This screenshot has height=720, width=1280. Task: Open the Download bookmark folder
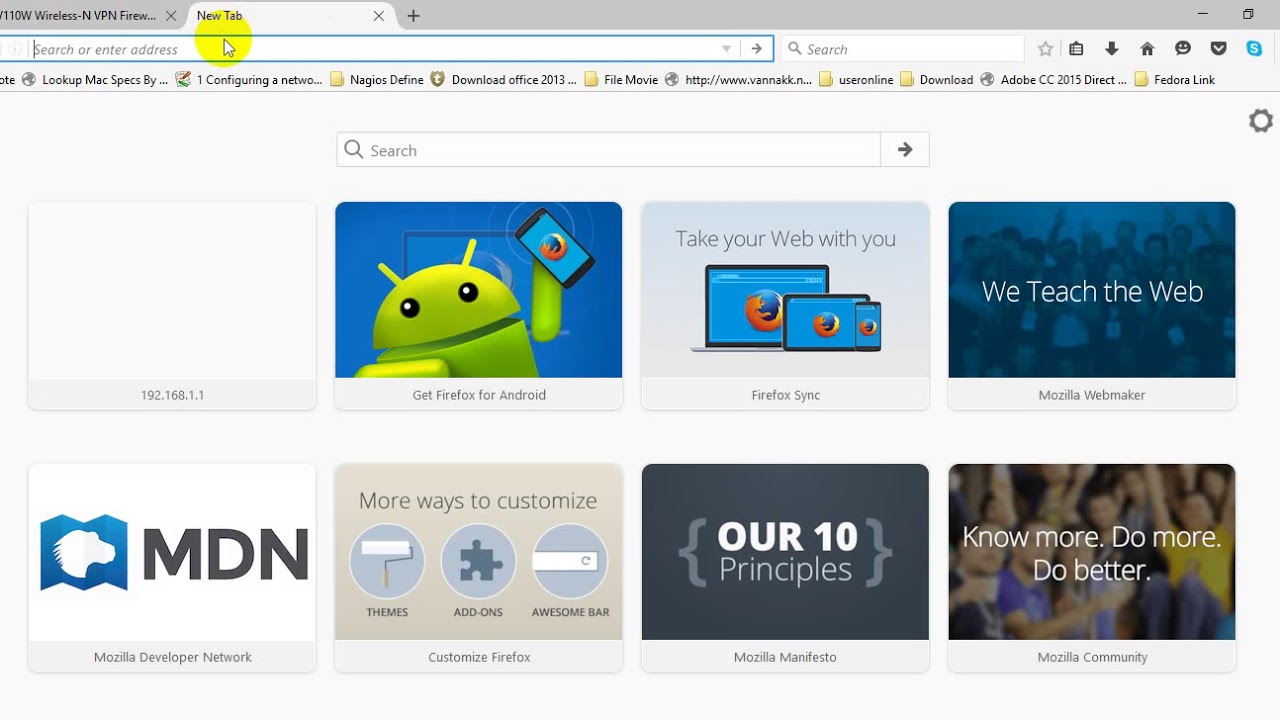pos(937,80)
